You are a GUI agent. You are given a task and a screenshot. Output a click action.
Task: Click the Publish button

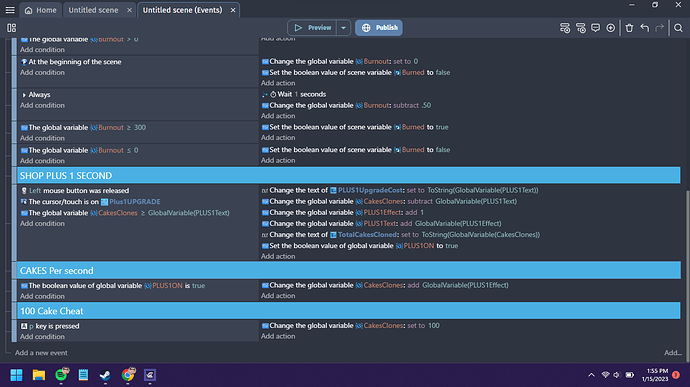(x=379, y=28)
